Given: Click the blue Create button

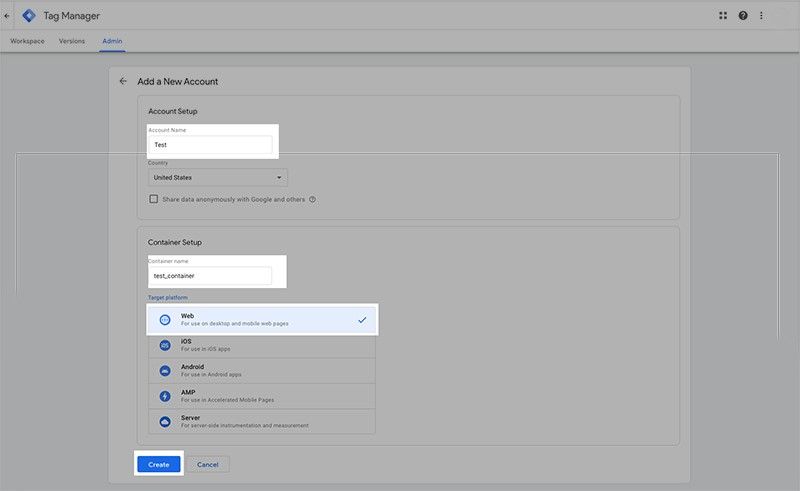Looking at the screenshot, I should pos(159,464).
